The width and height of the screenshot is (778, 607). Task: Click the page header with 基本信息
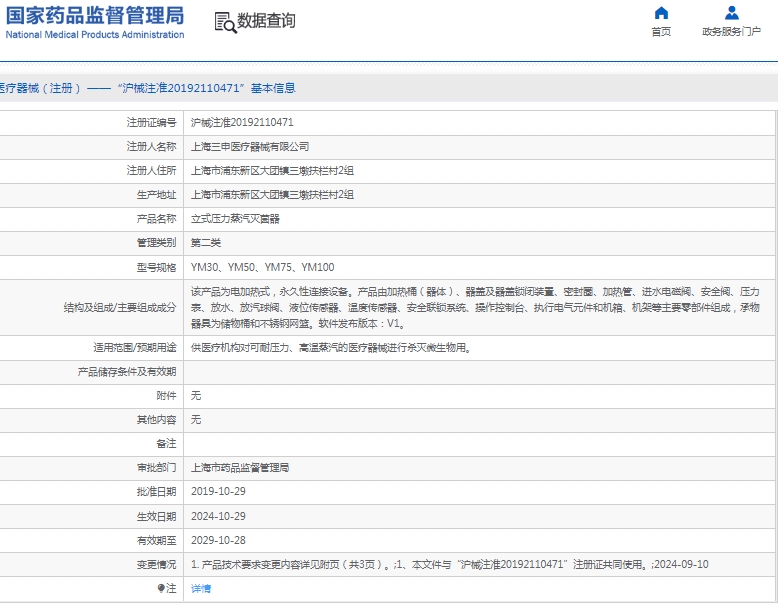(147, 88)
